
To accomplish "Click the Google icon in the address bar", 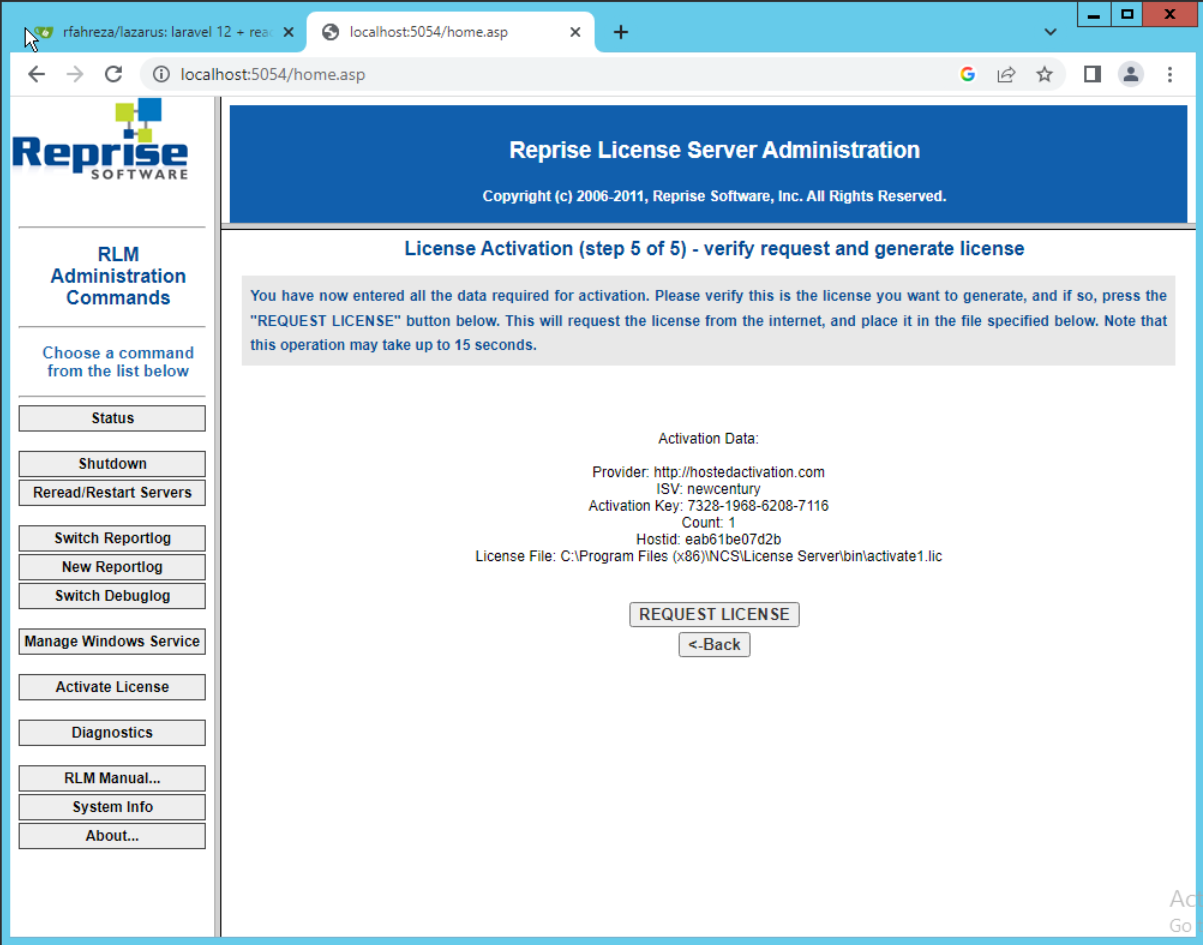I will (x=967, y=74).
